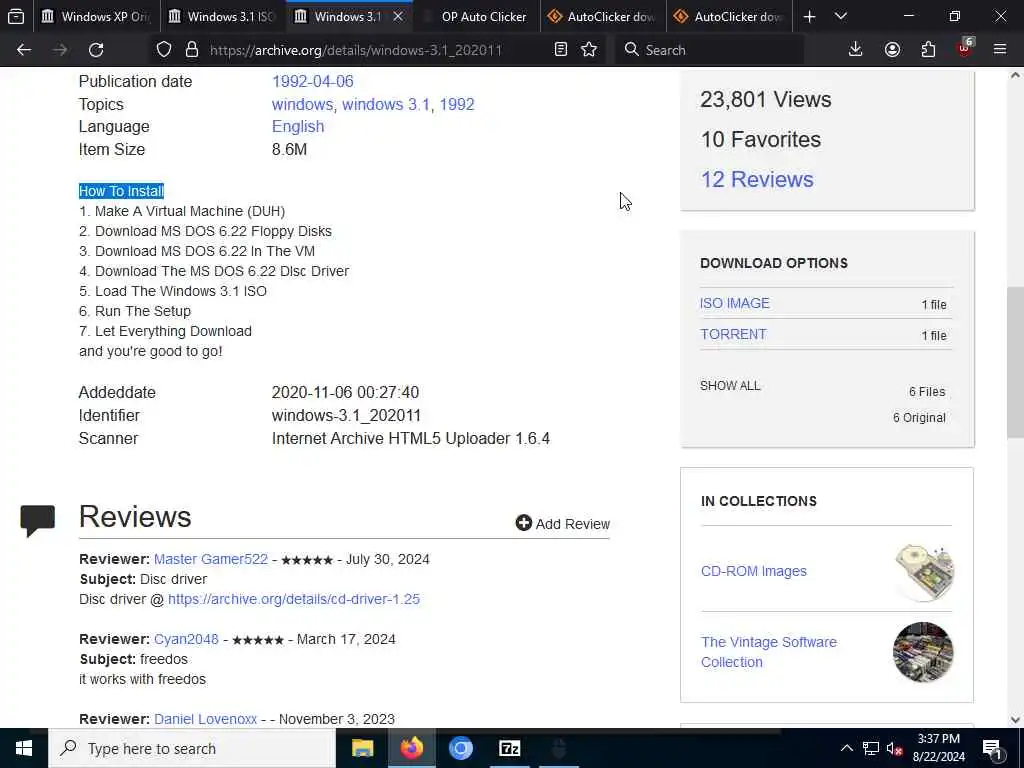Image resolution: width=1024 pixels, height=768 pixels.
Task: Click the CD-ROM Images collection thumbnail
Action: 923,571
